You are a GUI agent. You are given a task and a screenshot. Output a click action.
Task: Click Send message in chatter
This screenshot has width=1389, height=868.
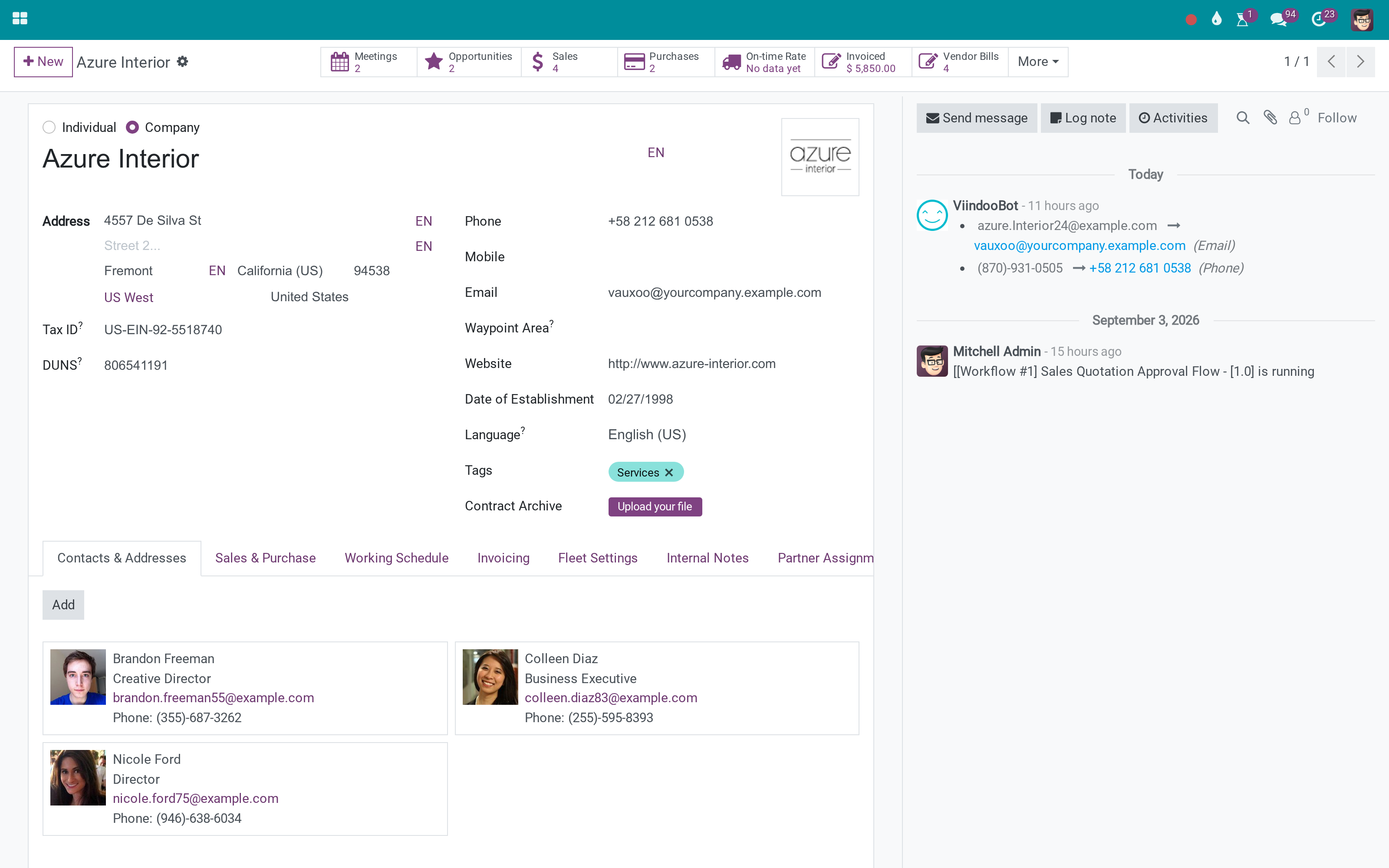[976, 118]
